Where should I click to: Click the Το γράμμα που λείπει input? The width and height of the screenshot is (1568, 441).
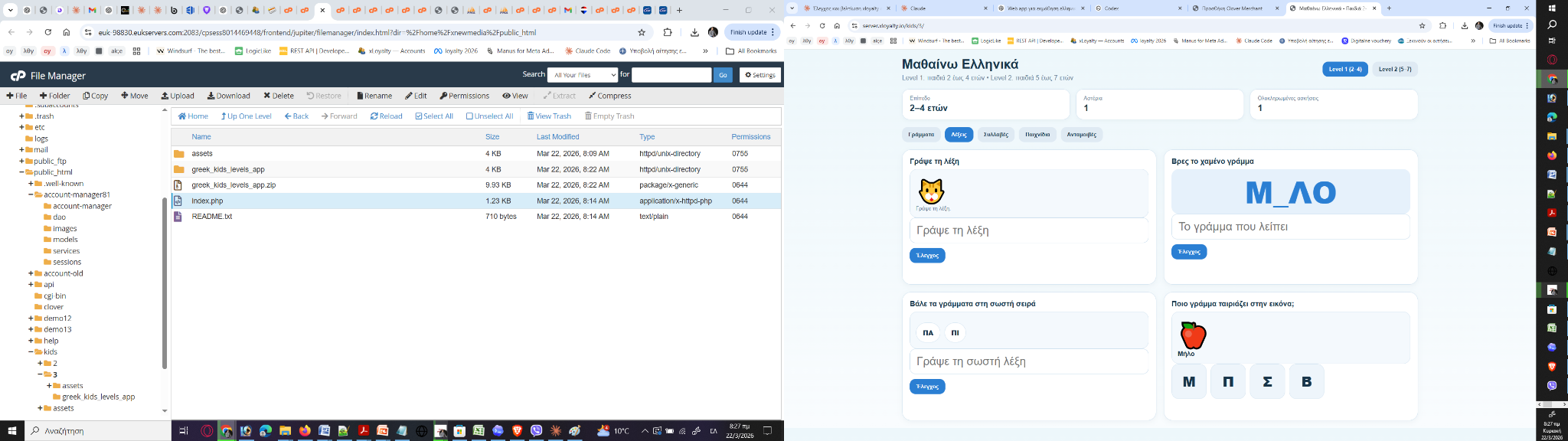[1291, 227]
